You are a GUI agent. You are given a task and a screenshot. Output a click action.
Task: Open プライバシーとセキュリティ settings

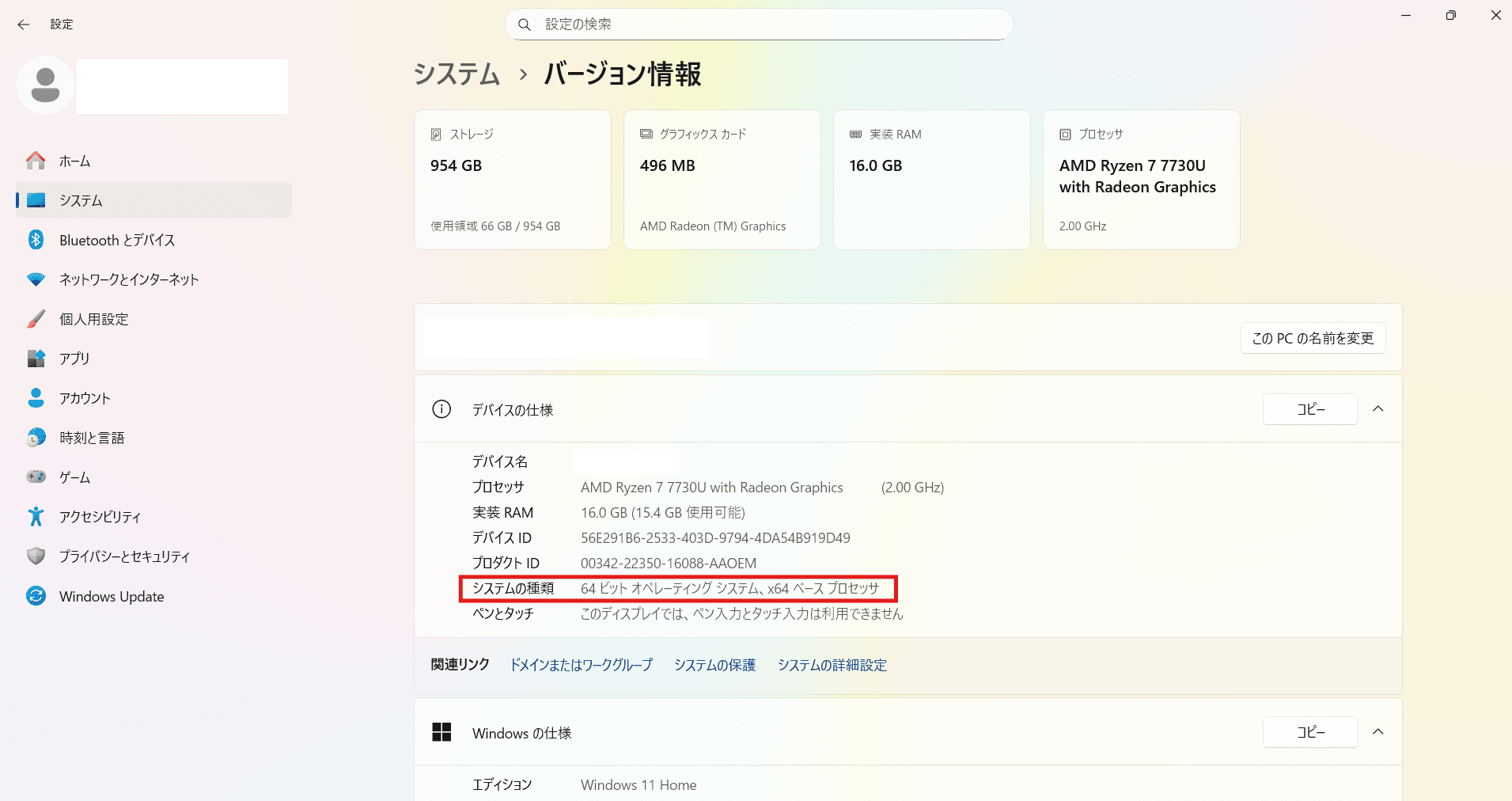[153, 556]
